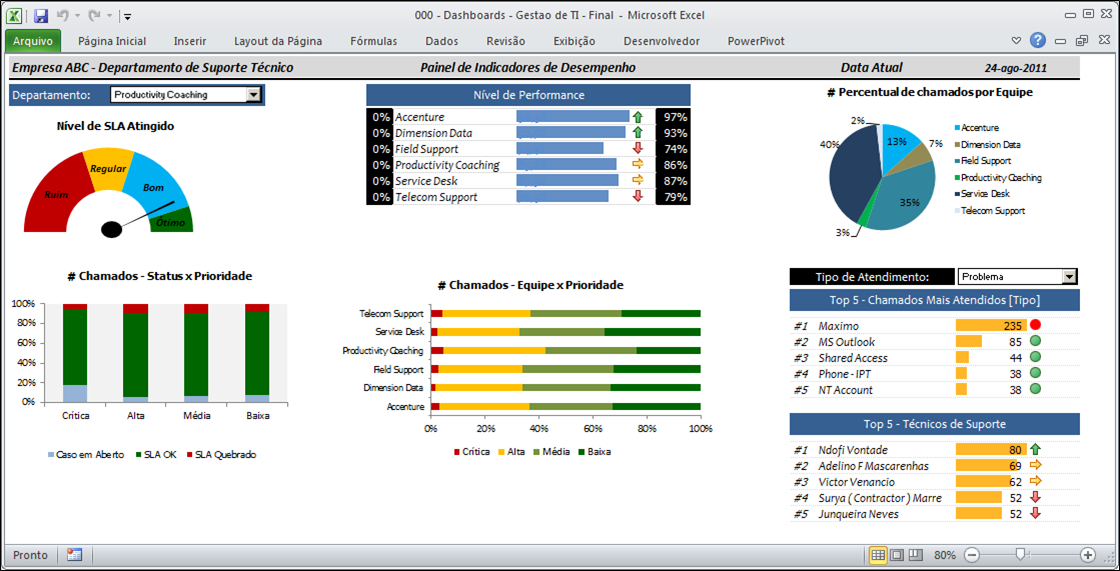Open Customize Quick Access Toolbar dropdown
This screenshot has width=1120, height=571.
[127, 16]
